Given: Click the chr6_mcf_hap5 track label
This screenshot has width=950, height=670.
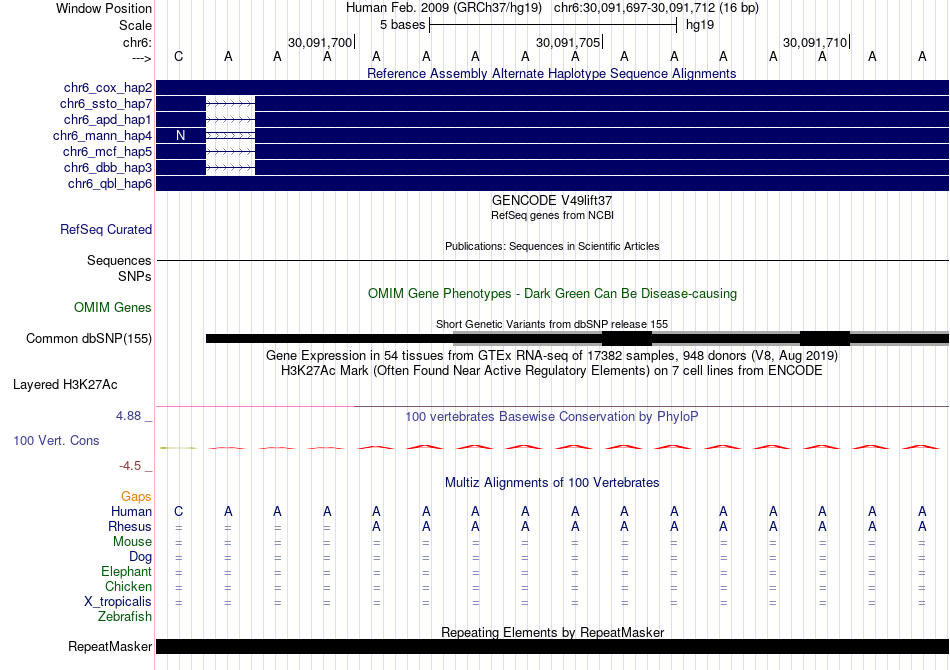Looking at the screenshot, I should (x=107, y=151).
